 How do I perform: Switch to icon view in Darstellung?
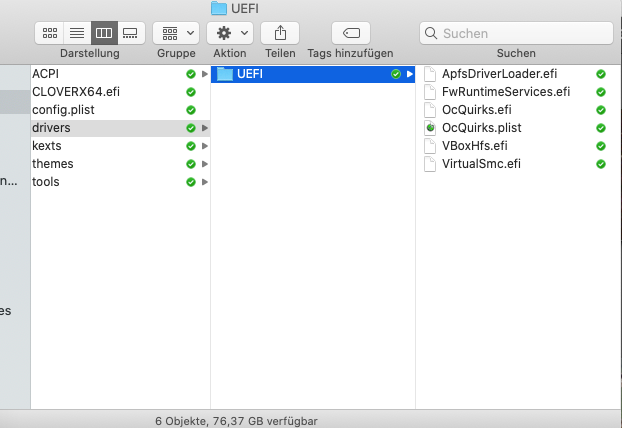point(50,33)
